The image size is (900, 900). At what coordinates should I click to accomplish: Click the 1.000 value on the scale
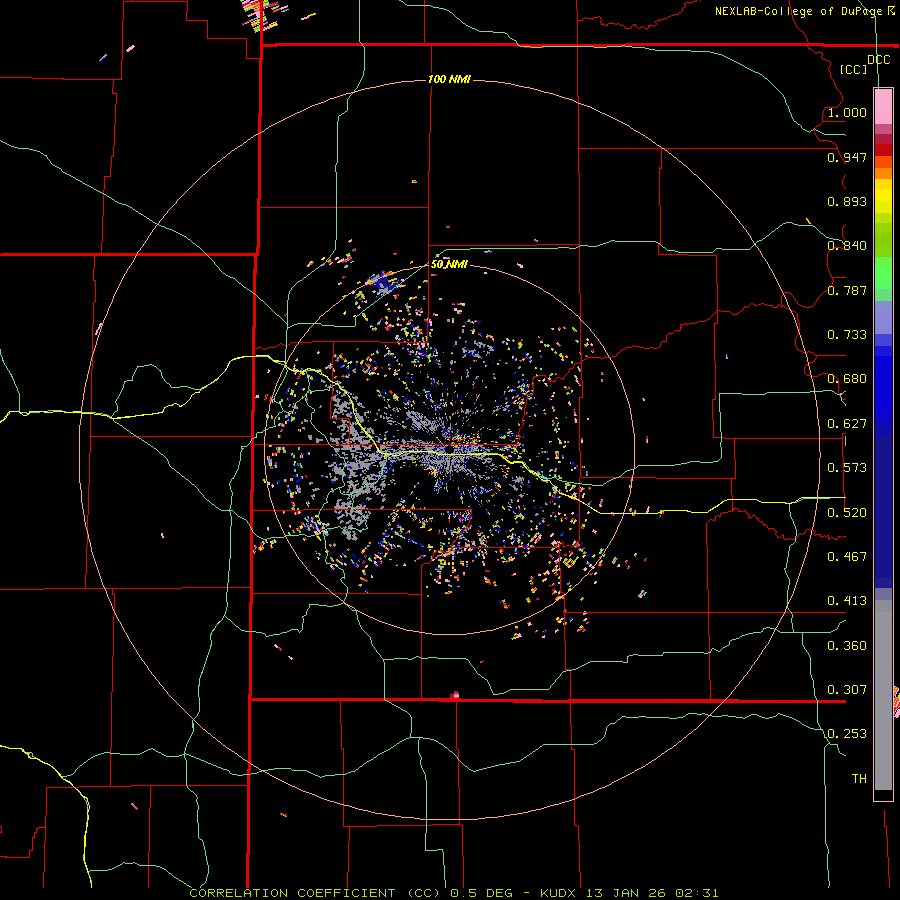[x=847, y=112]
